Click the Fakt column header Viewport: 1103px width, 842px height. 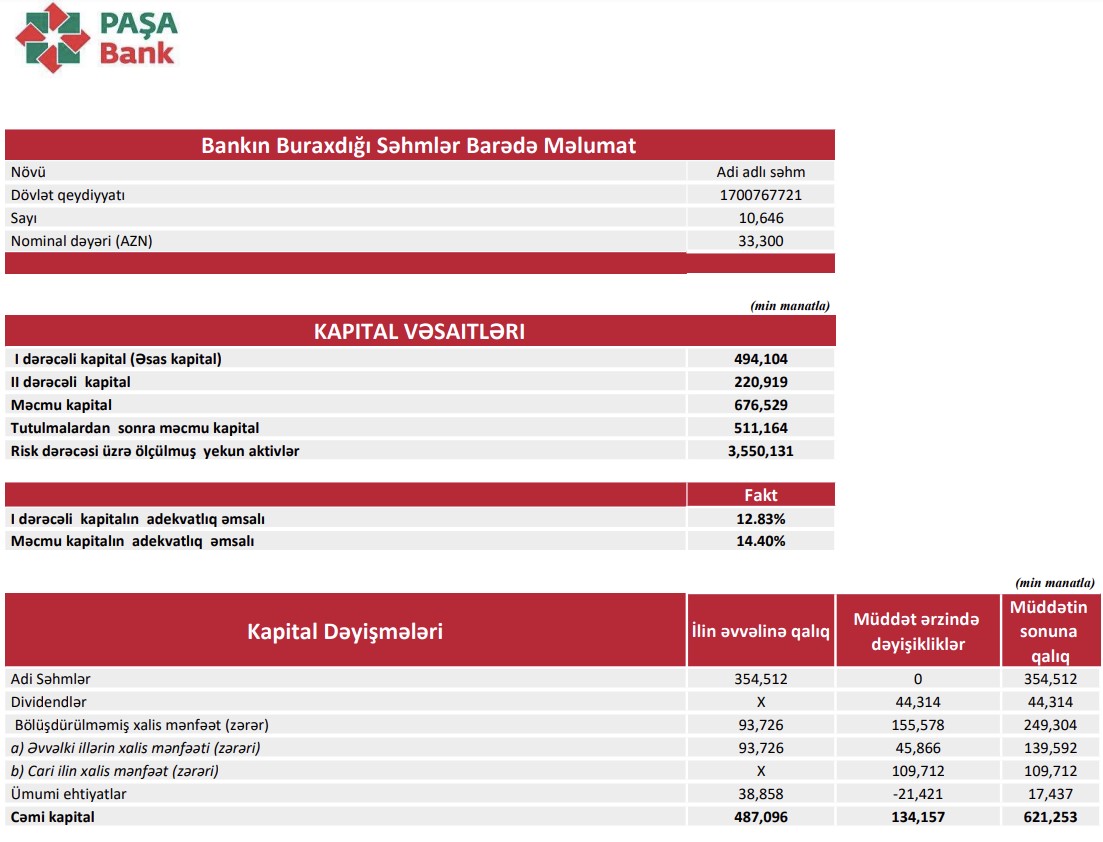point(760,495)
